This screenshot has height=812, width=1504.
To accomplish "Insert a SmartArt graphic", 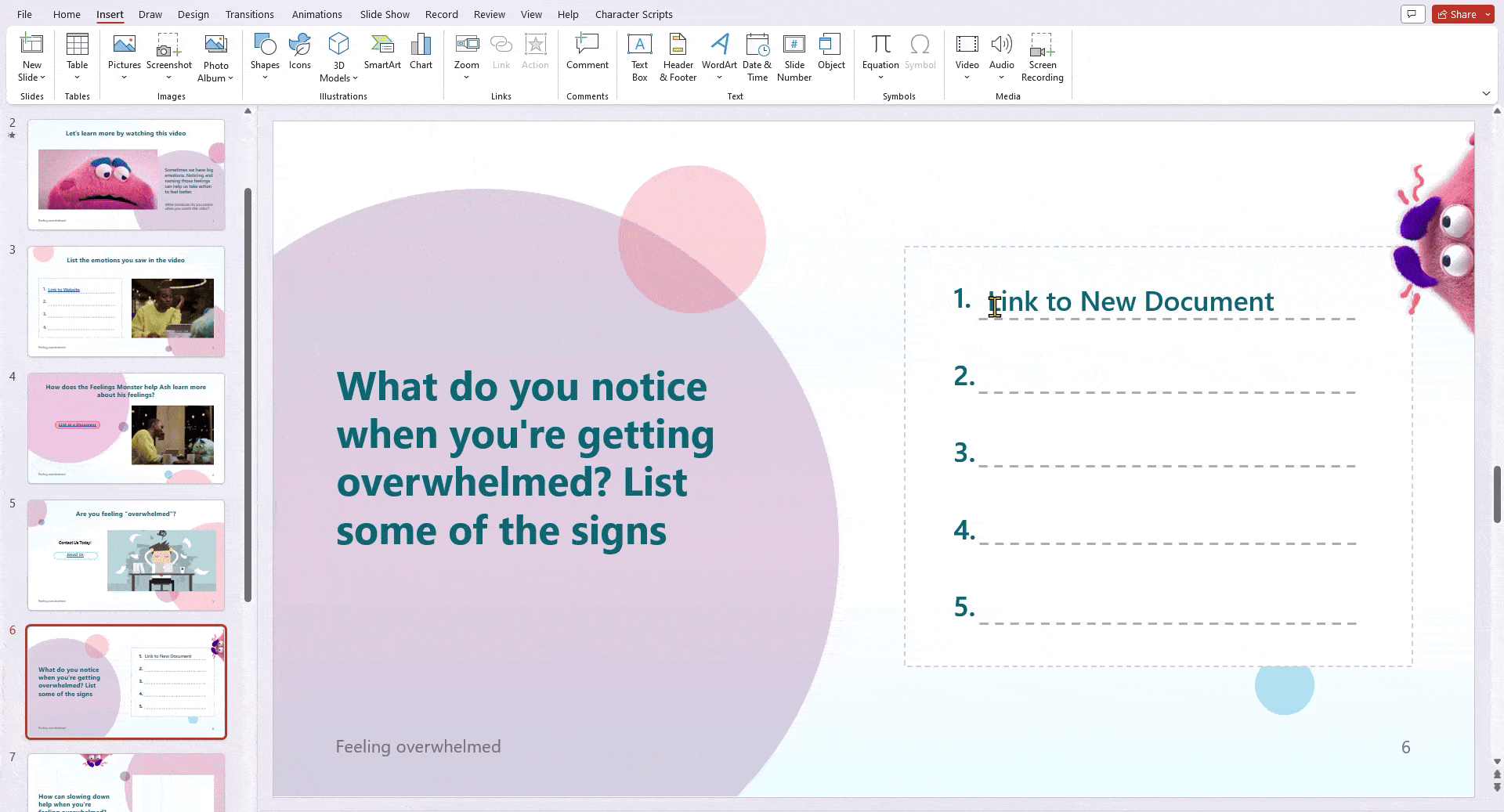I will point(382,55).
